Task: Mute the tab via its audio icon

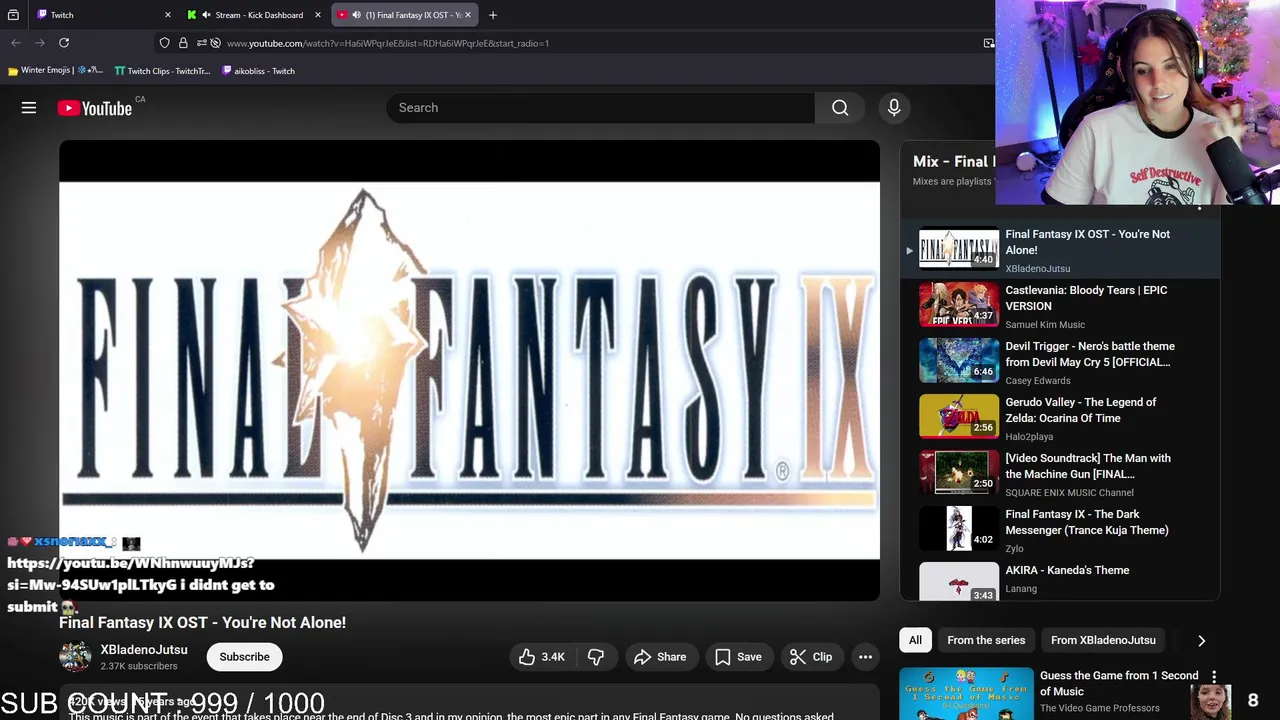Action: [357, 15]
